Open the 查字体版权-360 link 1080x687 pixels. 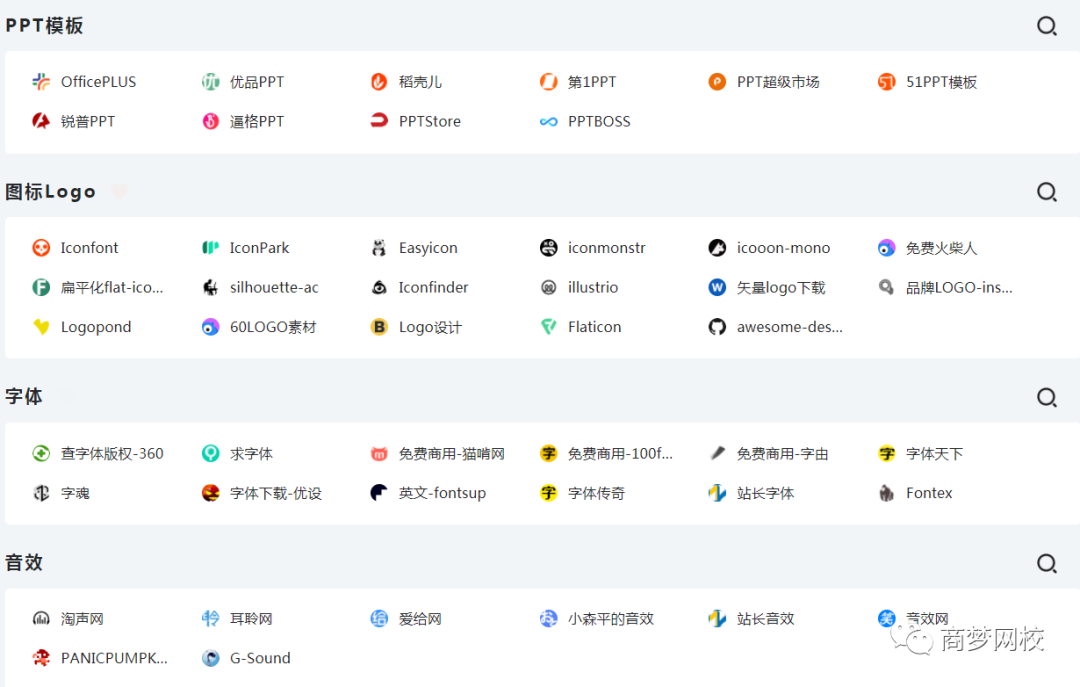112,454
